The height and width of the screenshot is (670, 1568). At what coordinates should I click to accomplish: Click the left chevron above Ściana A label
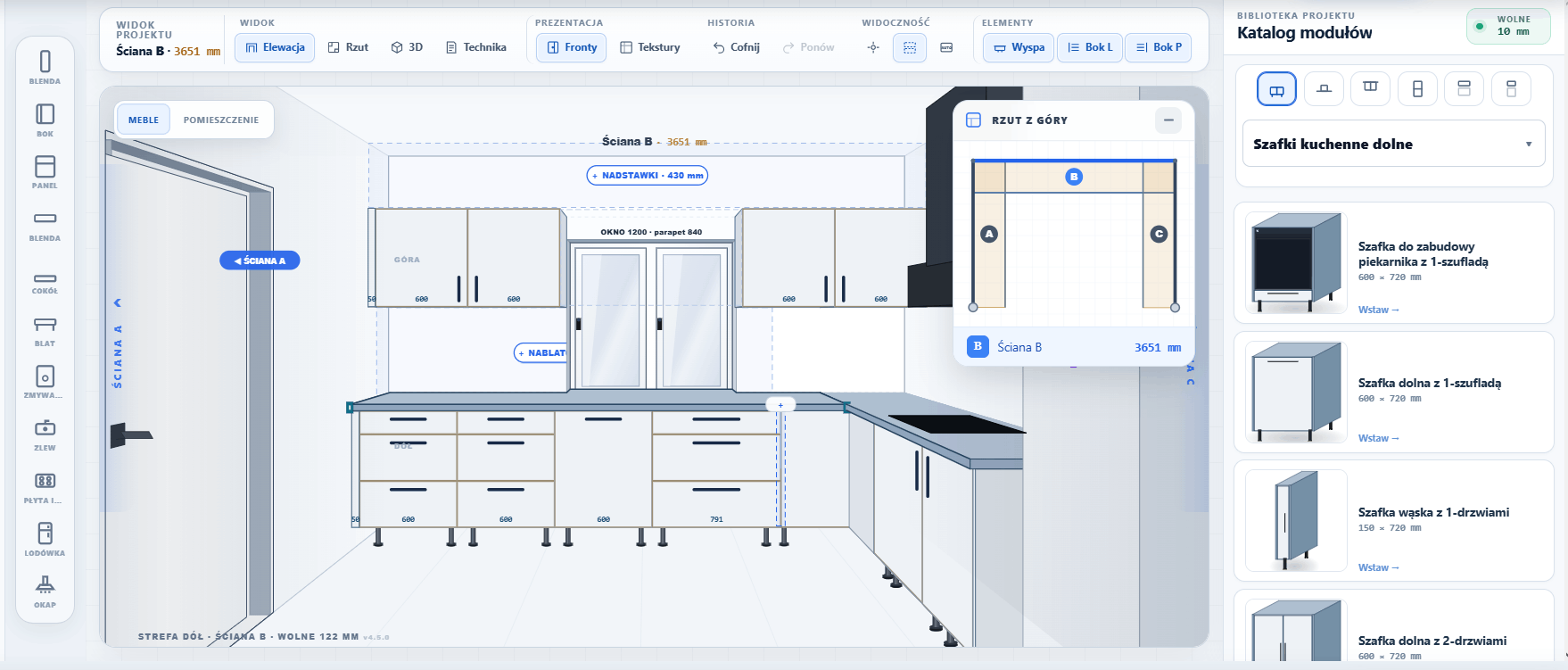(117, 303)
